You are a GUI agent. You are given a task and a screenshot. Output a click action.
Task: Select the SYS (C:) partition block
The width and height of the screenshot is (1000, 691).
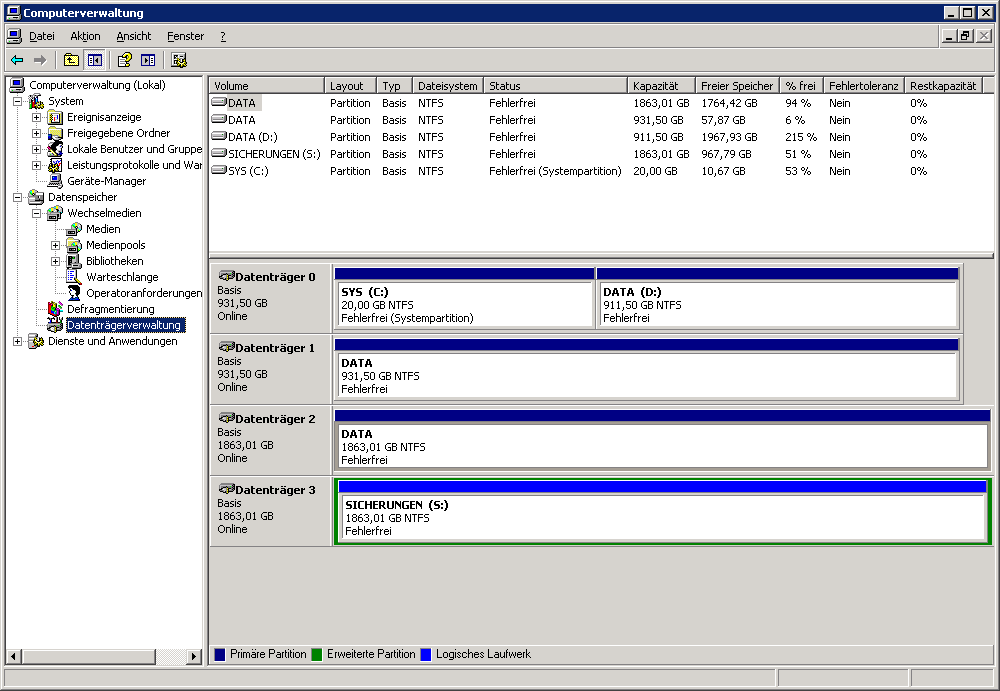(464, 298)
